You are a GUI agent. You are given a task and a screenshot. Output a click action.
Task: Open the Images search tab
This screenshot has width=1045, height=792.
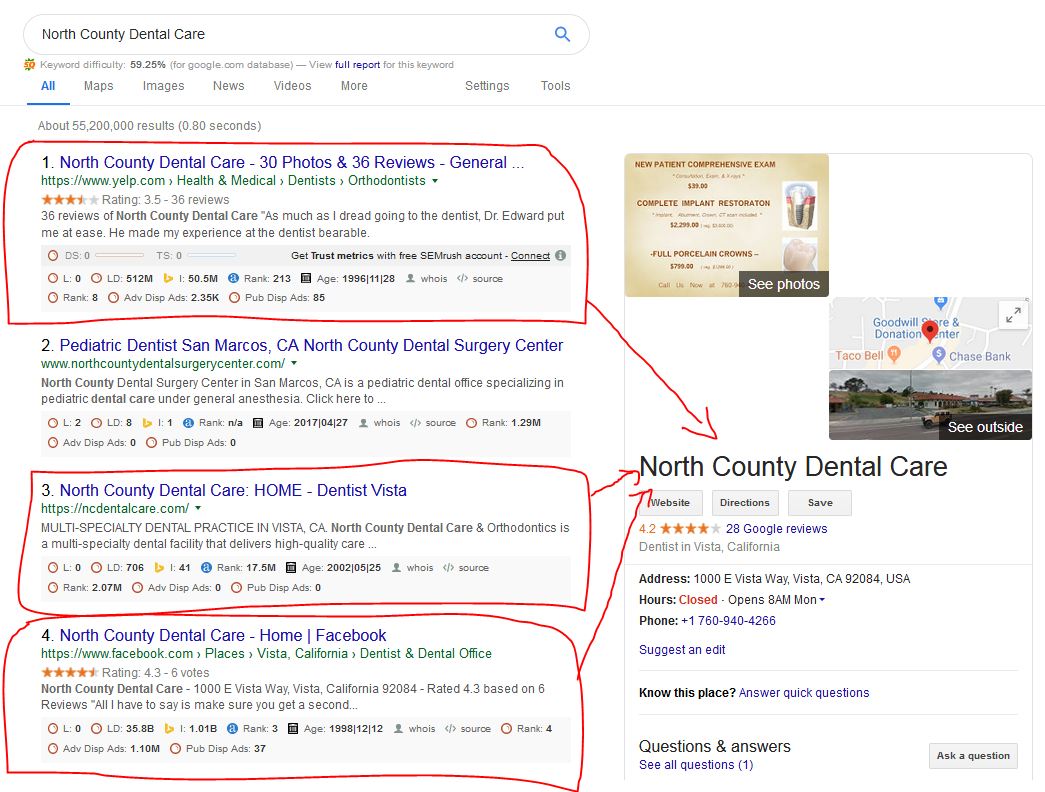(x=163, y=86)
